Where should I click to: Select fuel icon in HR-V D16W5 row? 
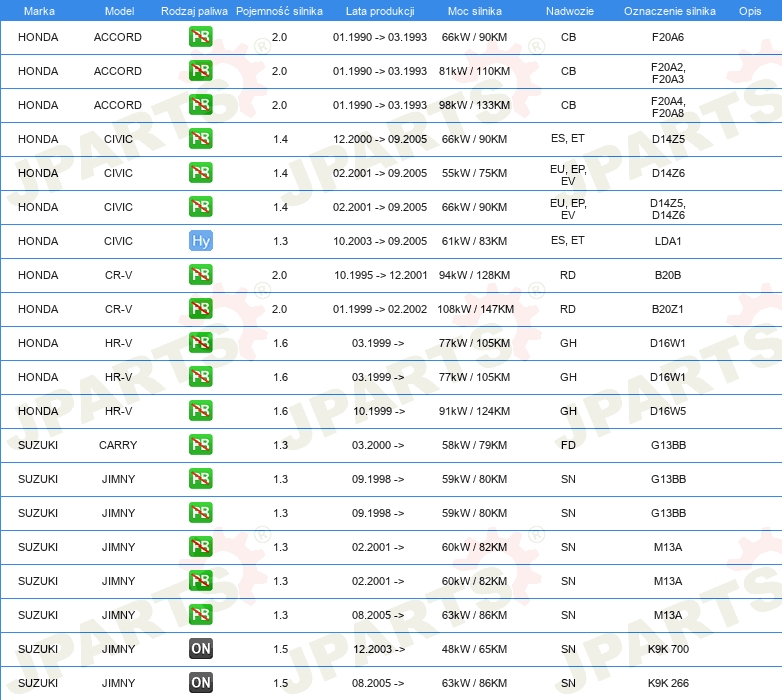pyautogui.click(x=200, y=411)
